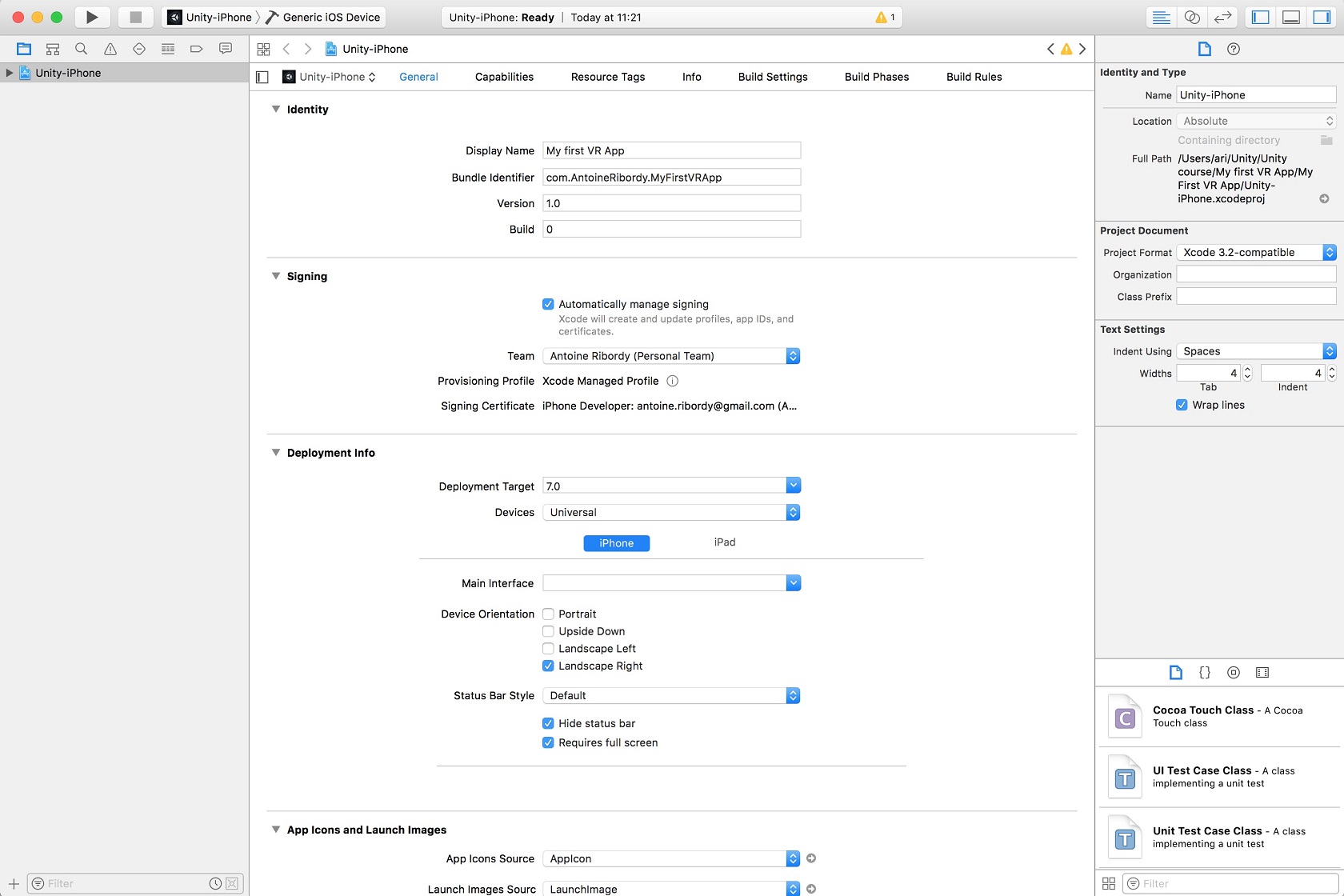Hide the Navigator pane
1344x896 pixels.
tap(1261, 17)
